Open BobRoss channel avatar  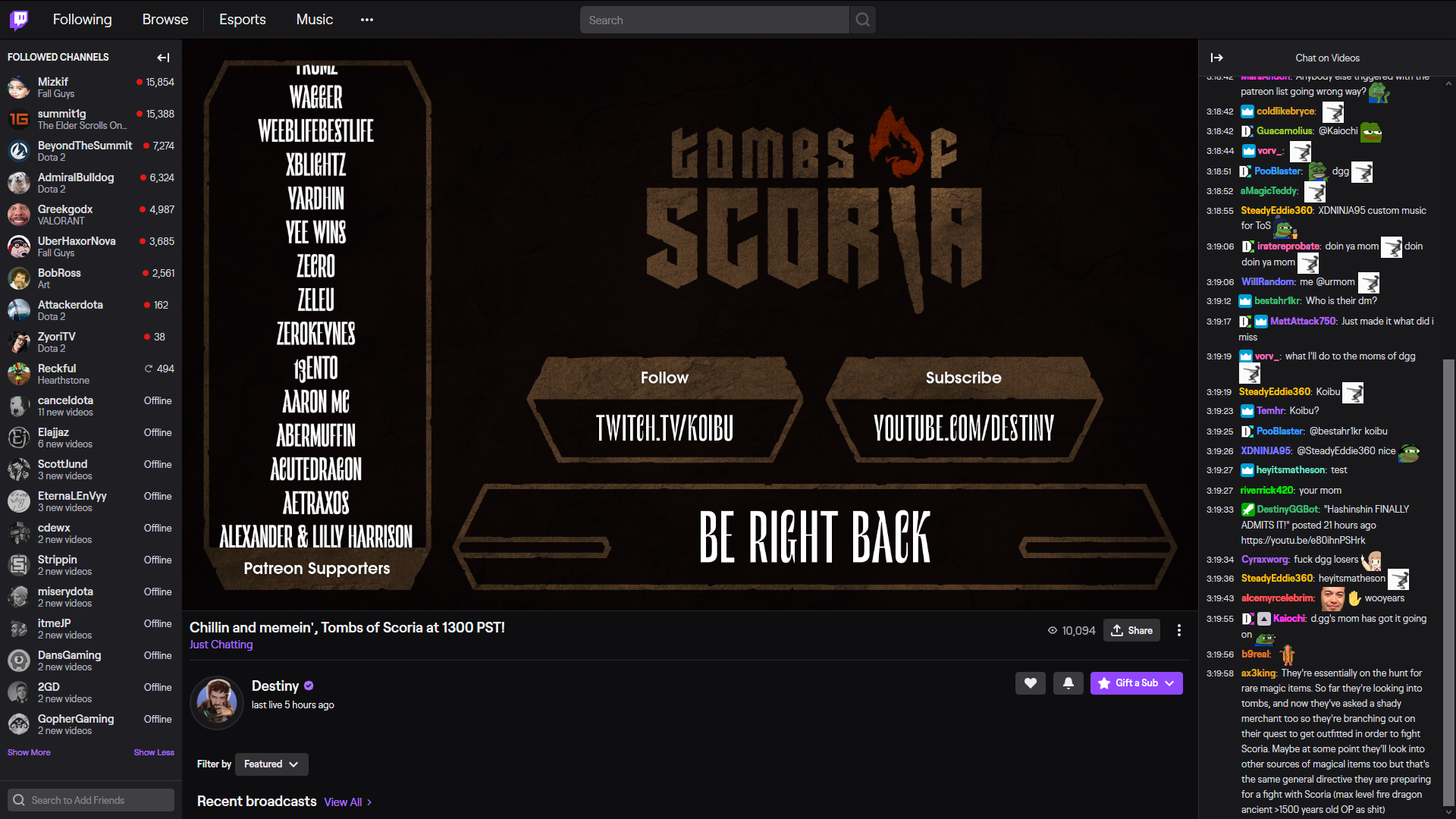click(x=19, y=278)
